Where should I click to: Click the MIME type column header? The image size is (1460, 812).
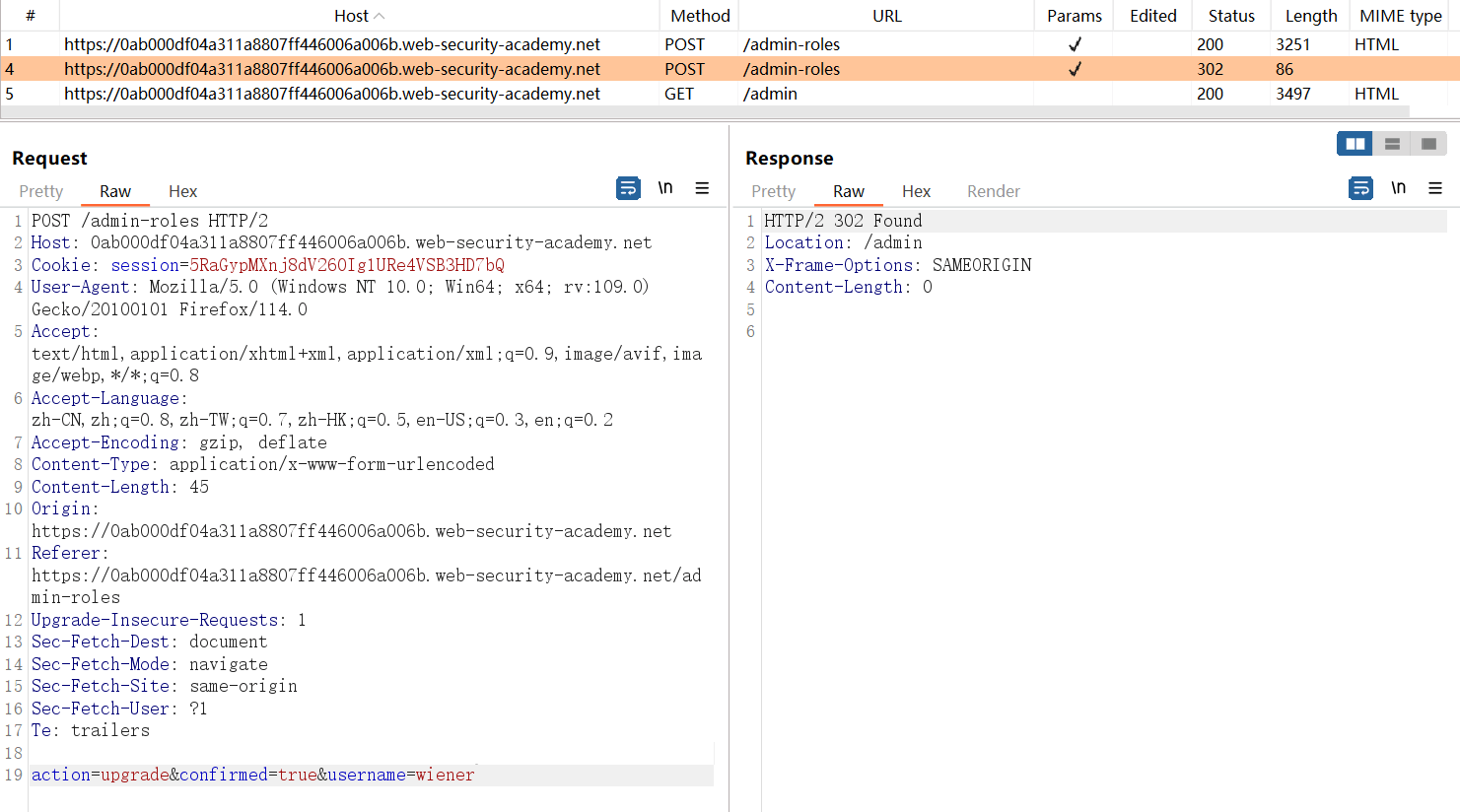1400,16
